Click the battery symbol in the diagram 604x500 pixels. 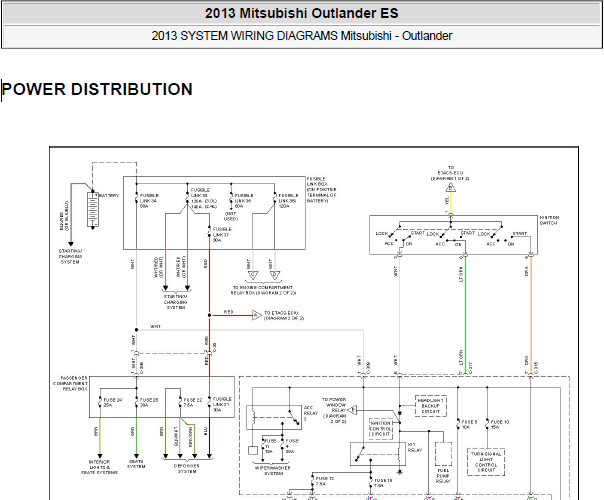[x=93, y=210]
